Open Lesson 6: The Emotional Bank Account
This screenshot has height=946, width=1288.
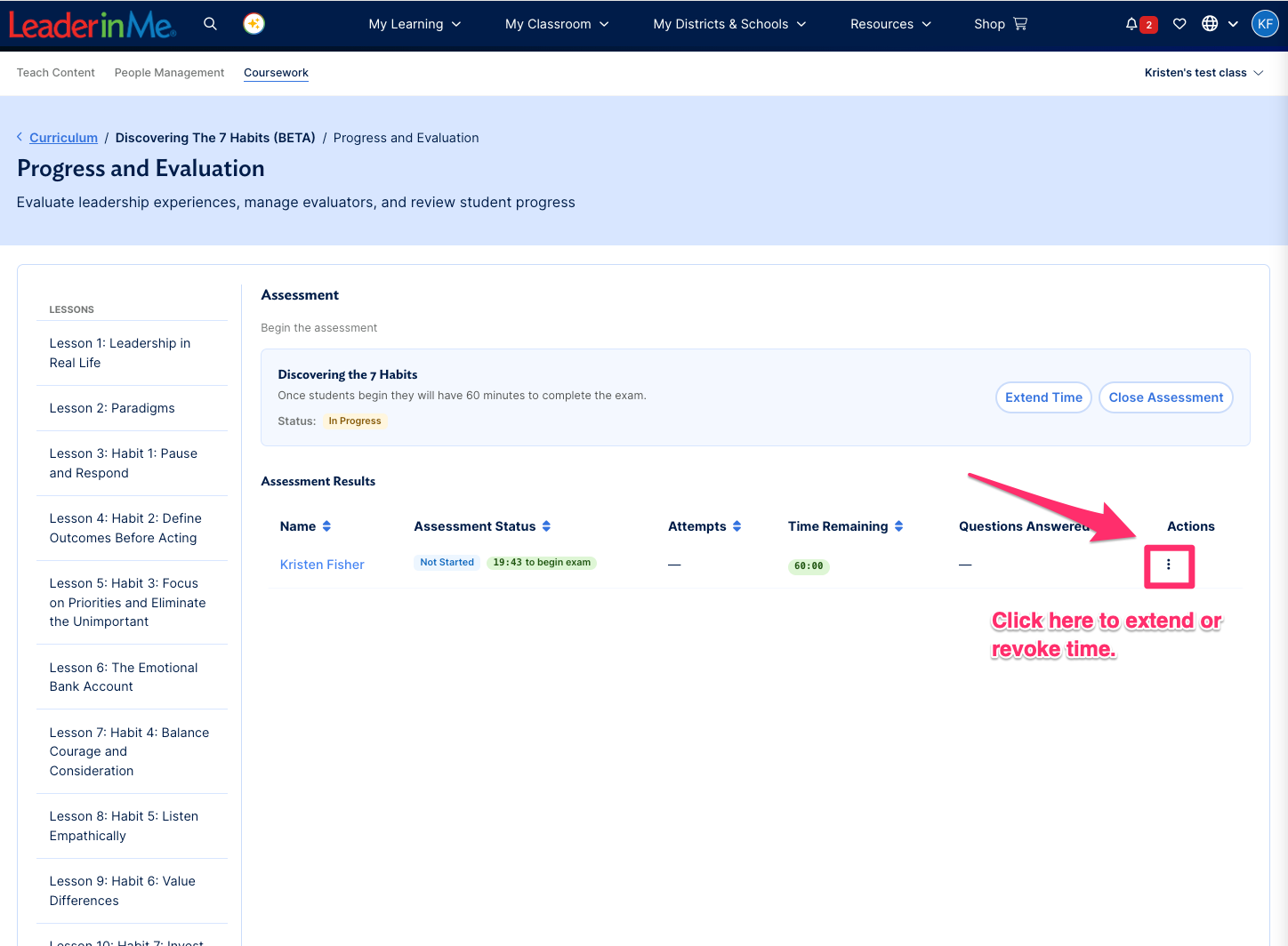[x=132, y=677]
